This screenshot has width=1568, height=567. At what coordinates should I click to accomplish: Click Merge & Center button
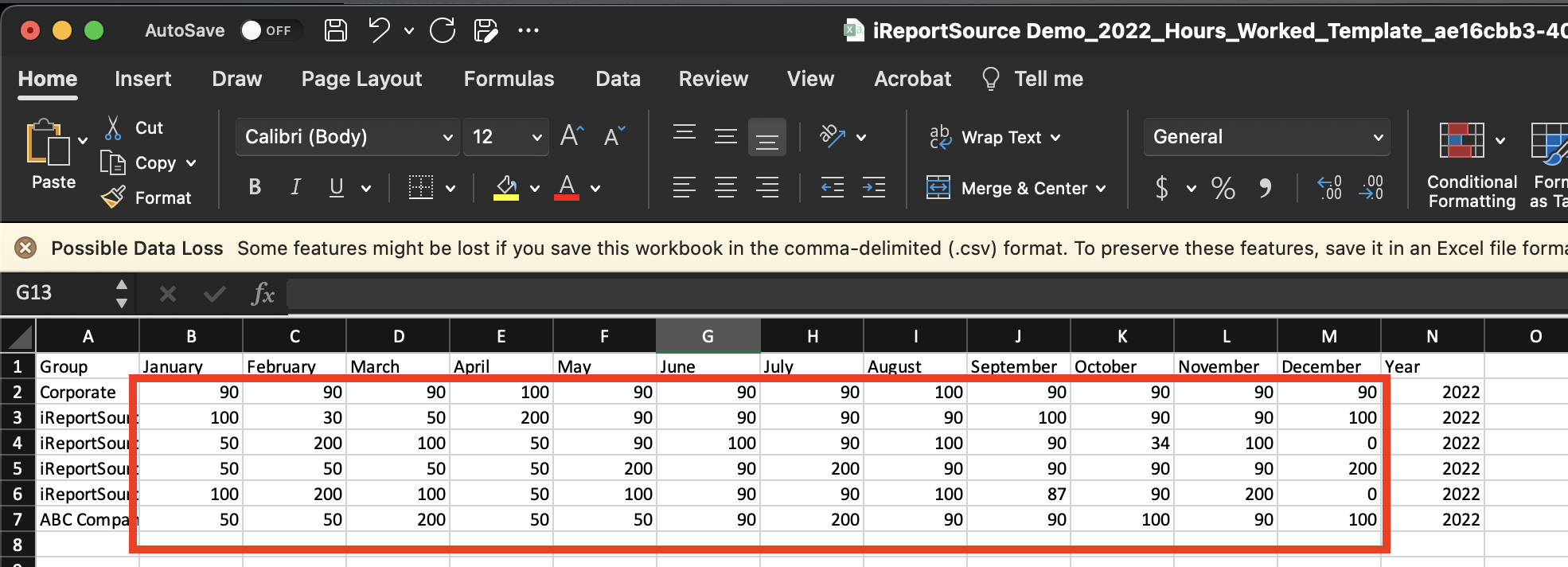1007,189
